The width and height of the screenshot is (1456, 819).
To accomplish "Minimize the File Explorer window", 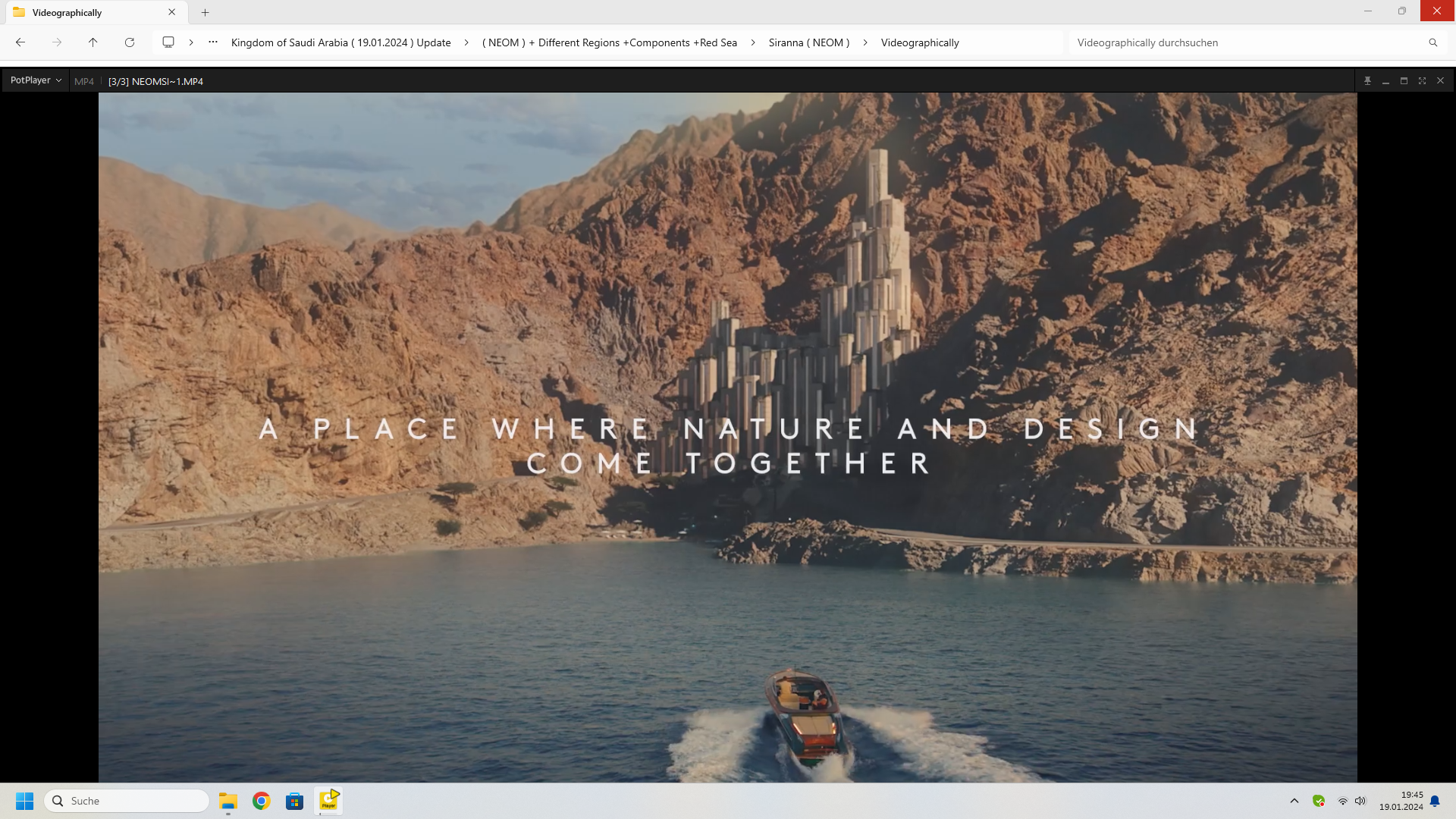I will click(1368, 11).
